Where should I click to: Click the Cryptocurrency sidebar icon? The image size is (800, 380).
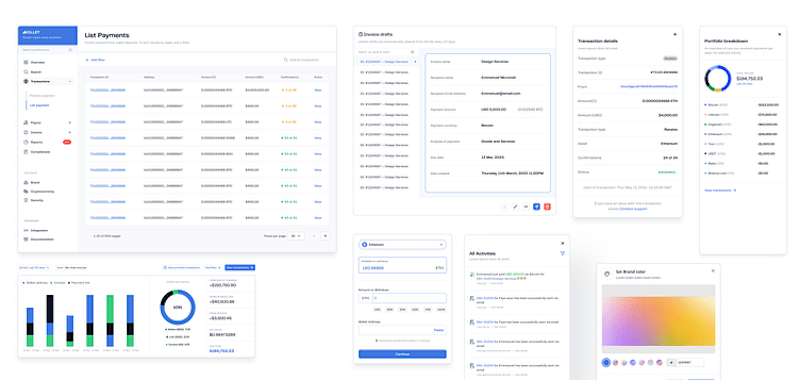tap(26, 191)
